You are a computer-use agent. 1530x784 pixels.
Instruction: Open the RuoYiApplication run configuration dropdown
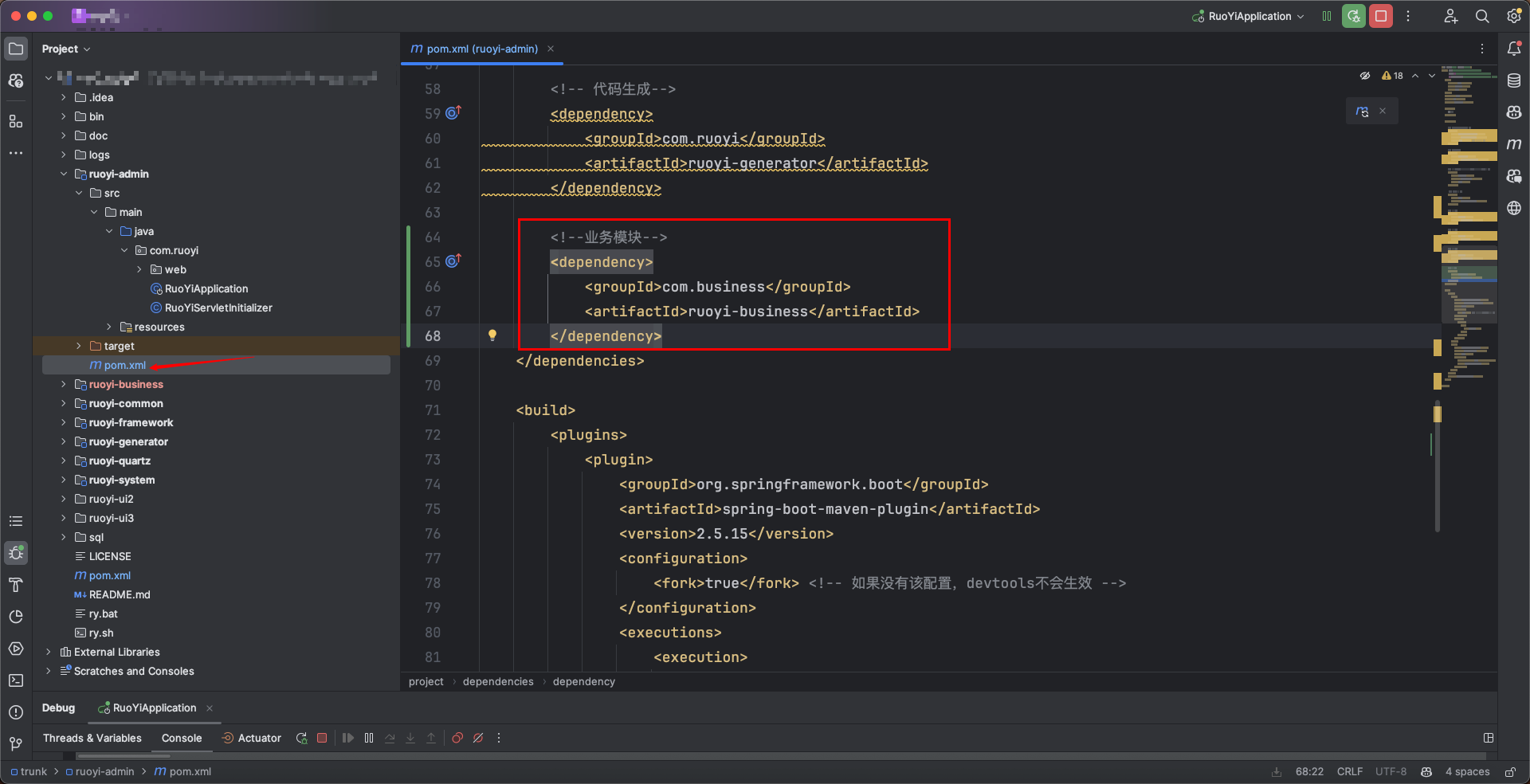[1248, 16]
